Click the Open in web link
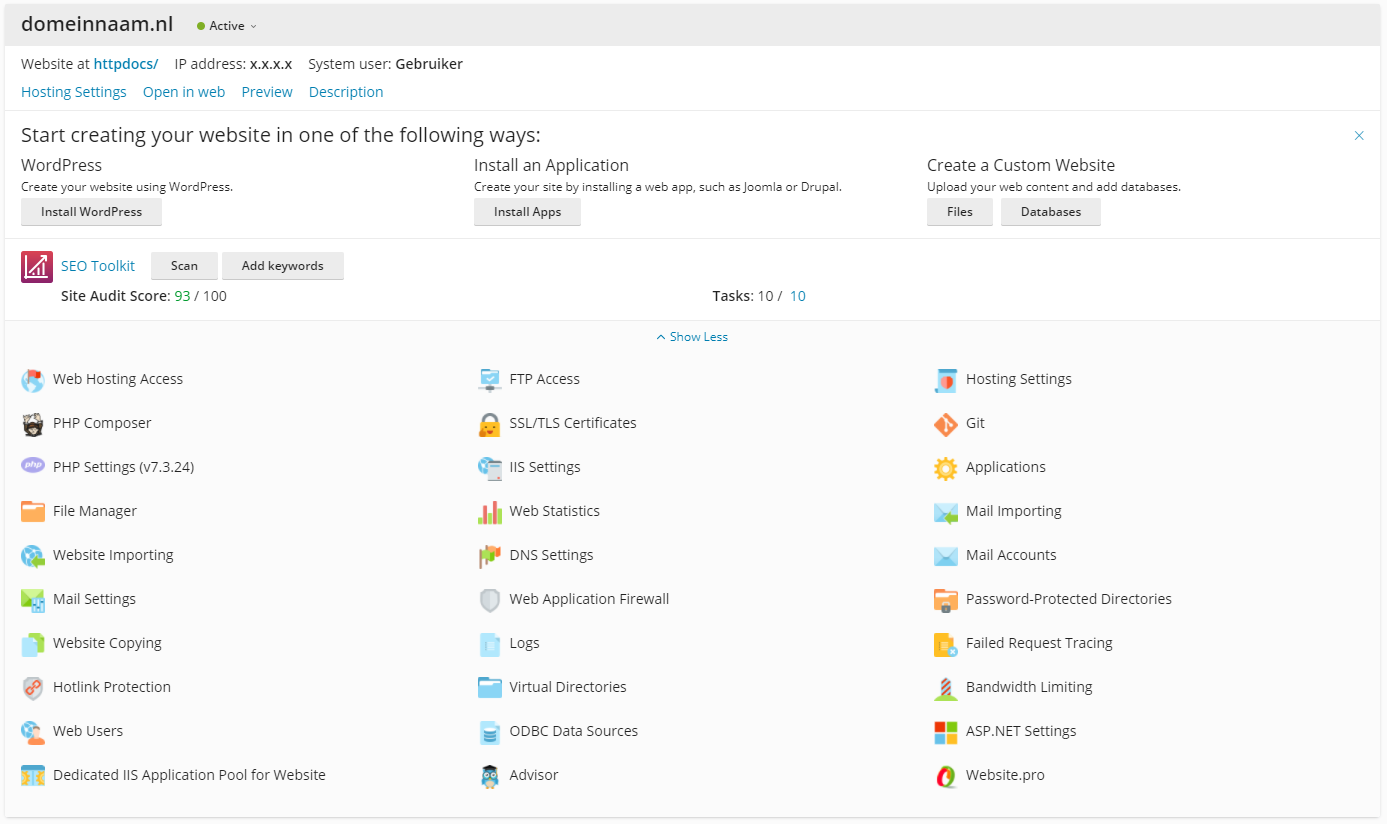The height and width of the screenshot is (824, 1387). pyautogui.click(x=184, y=92)
